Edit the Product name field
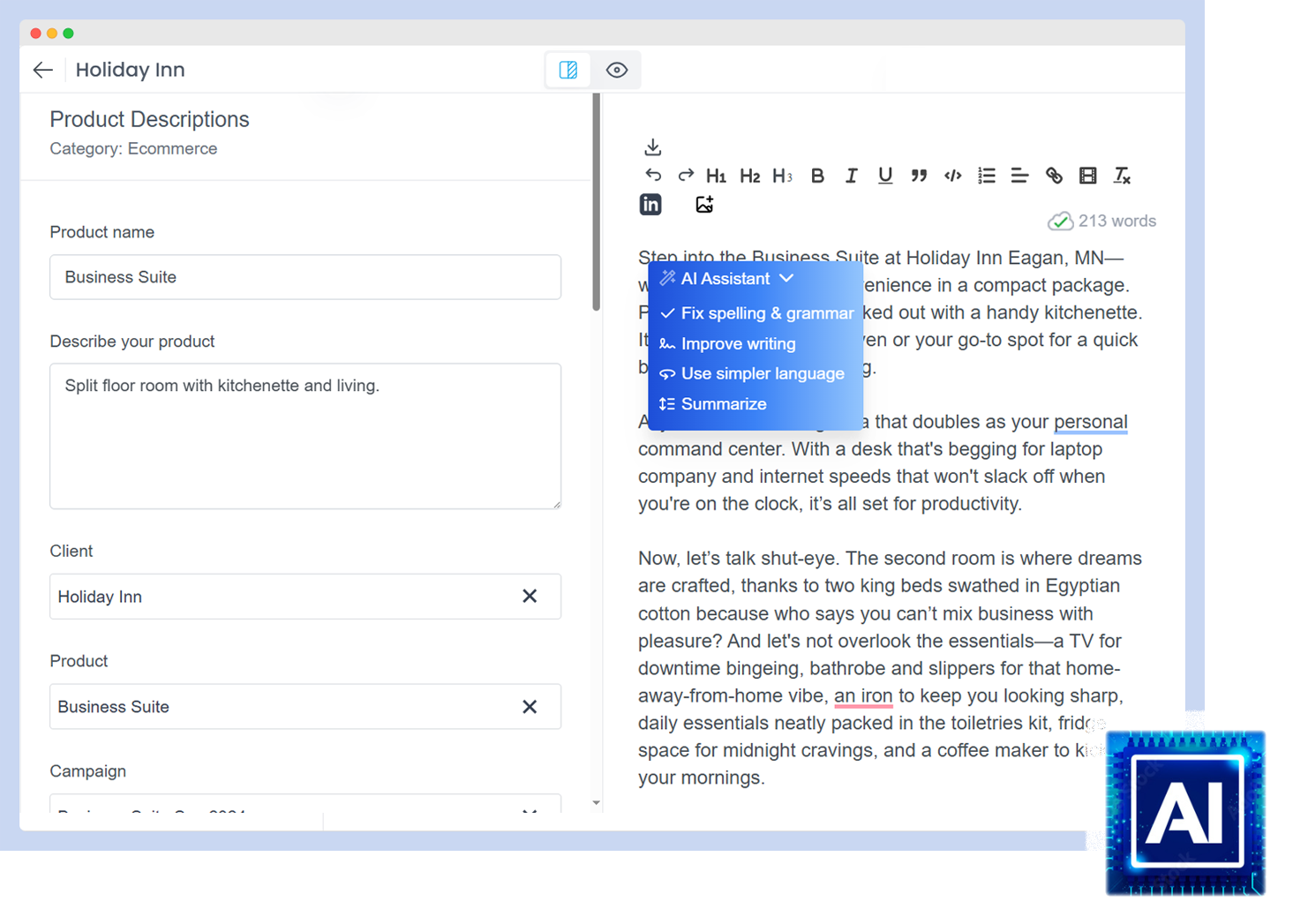1308x924 pixels. coord(305,277)
